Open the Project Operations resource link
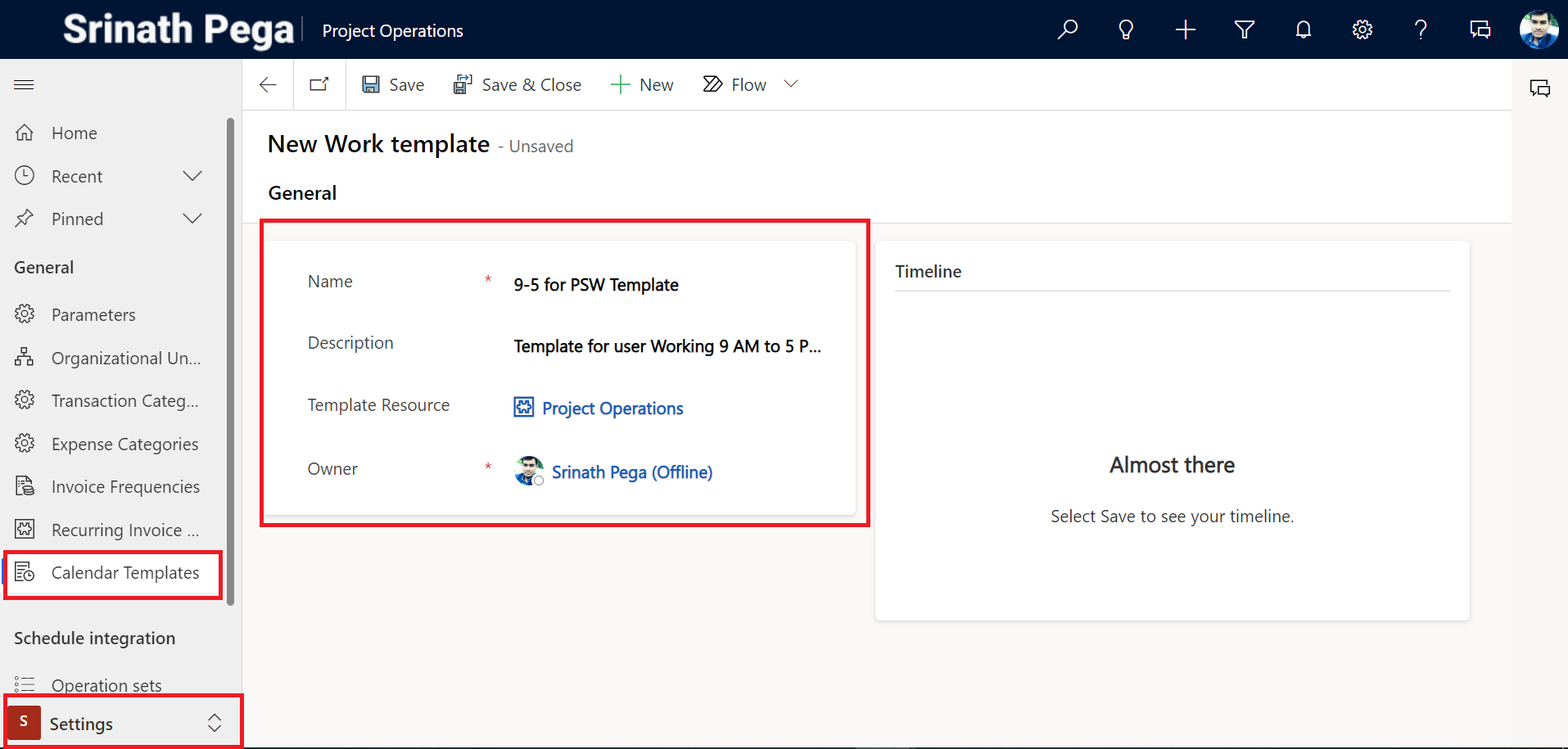 coord(612,408)
